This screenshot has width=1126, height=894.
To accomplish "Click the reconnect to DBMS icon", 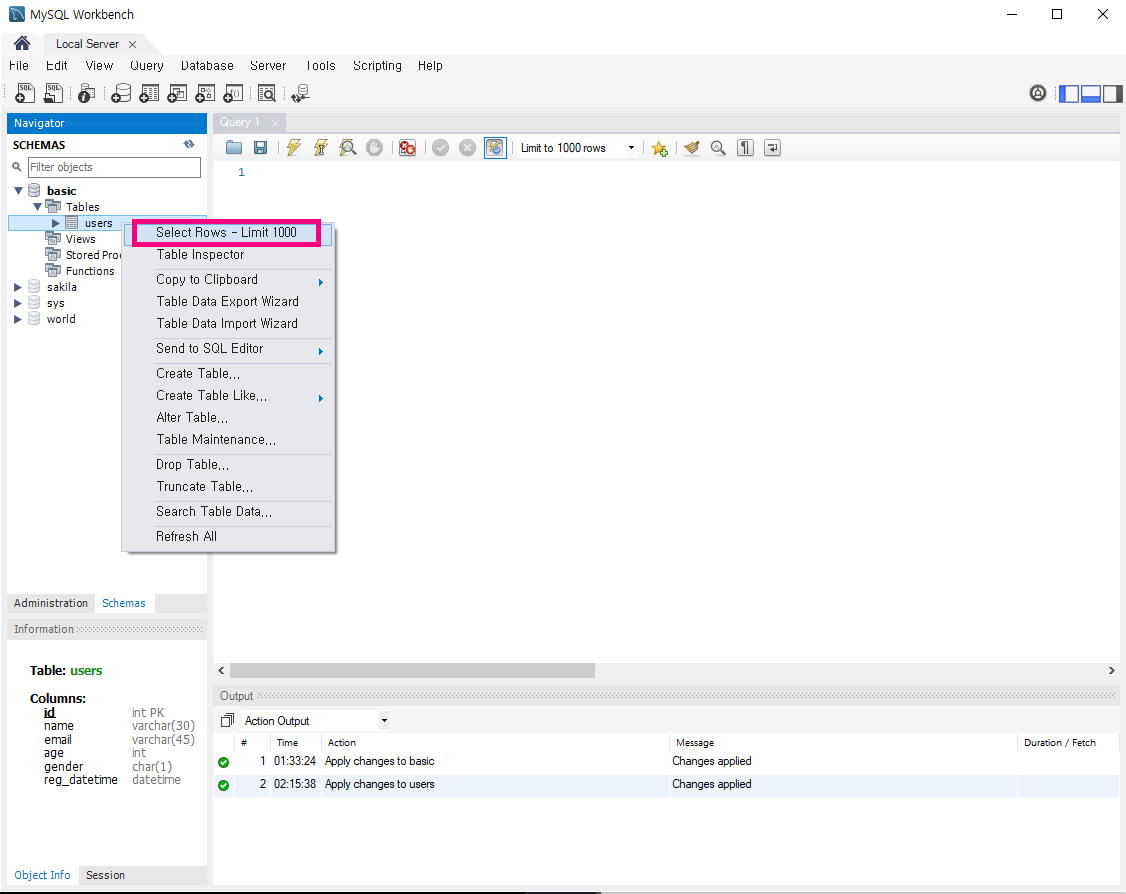I will coord(300,93).
